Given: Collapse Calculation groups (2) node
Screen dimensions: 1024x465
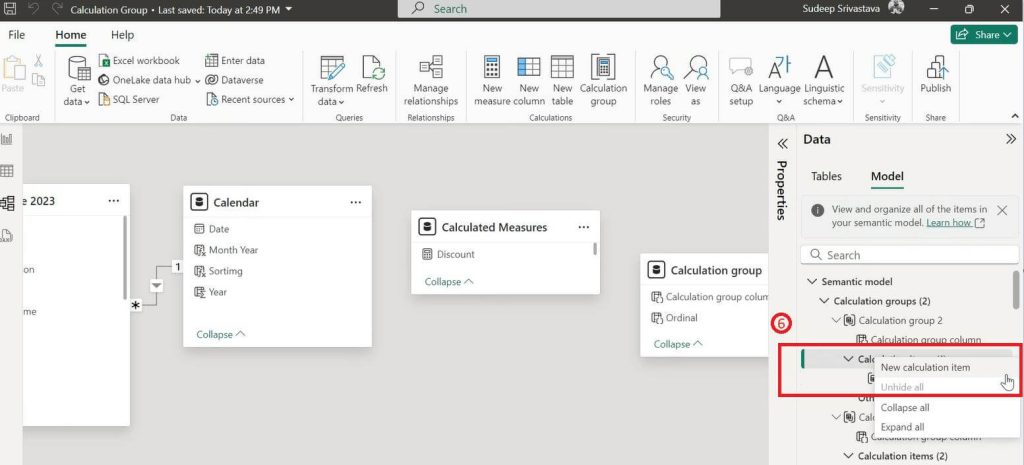Looking at the screenshot, I should point(824,301).
